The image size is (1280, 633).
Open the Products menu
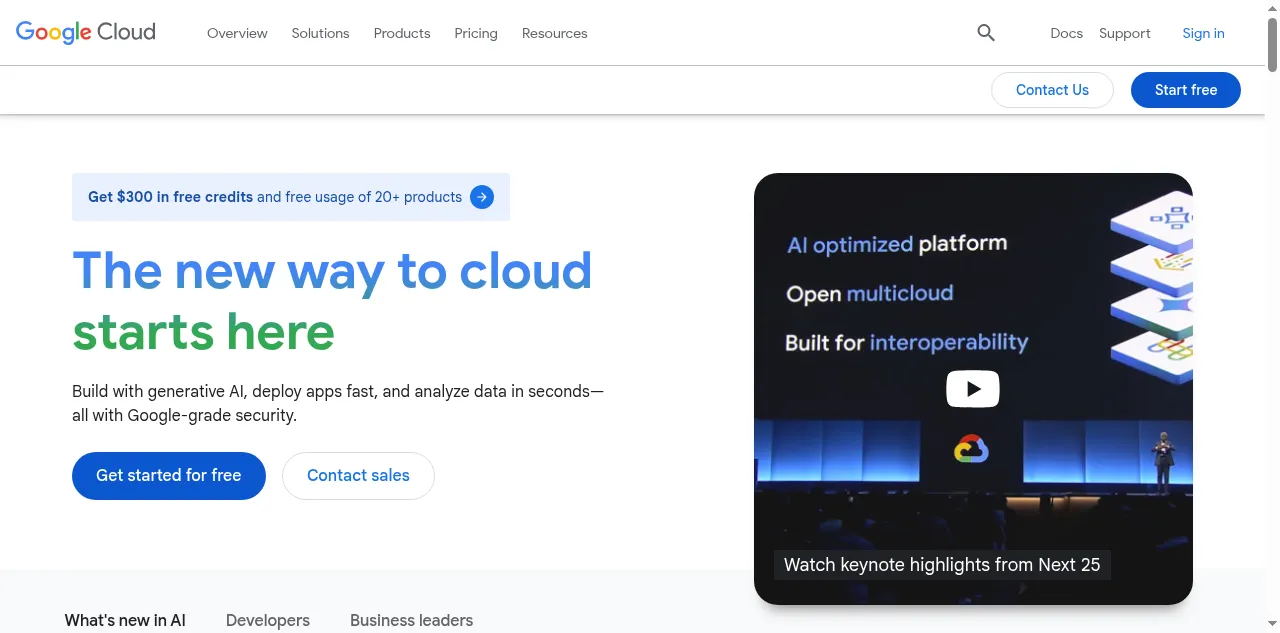(x=402, y=33)
